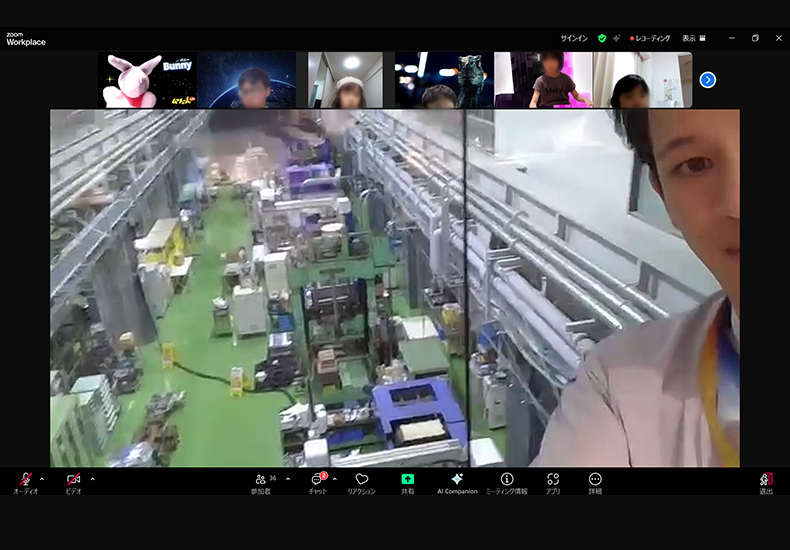Show next participants with the blue arrow

pyautogui.click(x=708, y=80)
